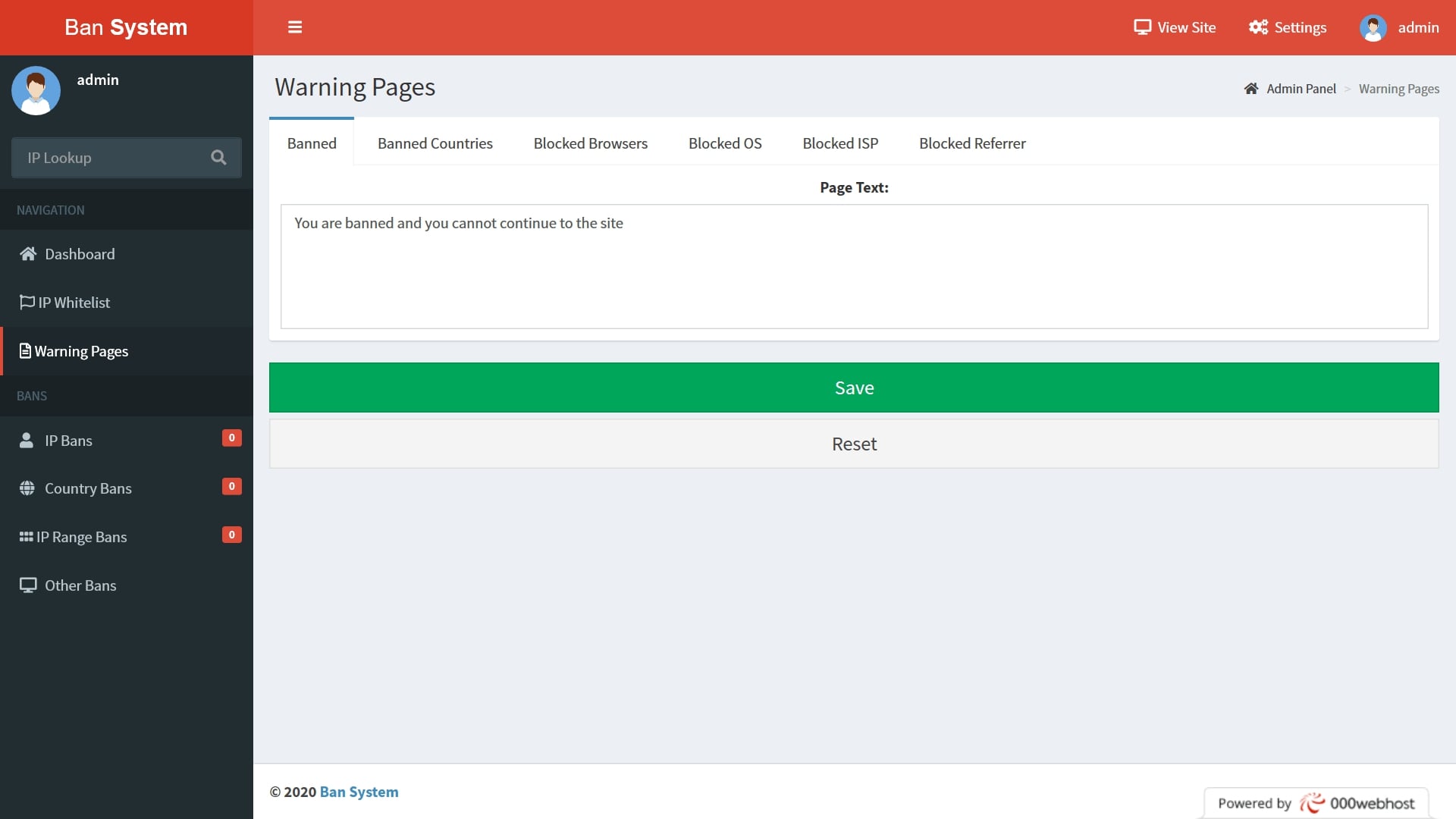Click the IP Lookup search magnifier
Viewport: 1456px width, 819px height.
coord(218,158)
